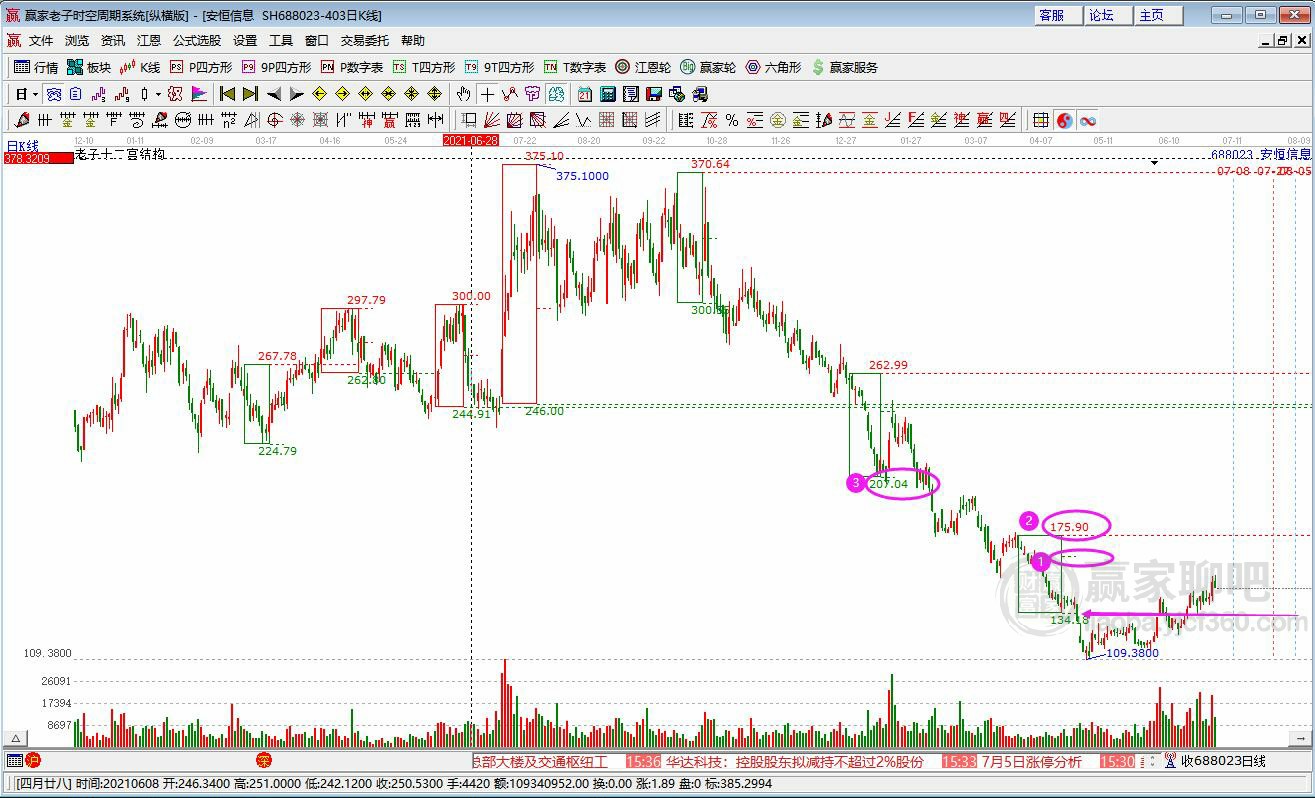Click the 日K线 chart label

(x=22, y=146)
